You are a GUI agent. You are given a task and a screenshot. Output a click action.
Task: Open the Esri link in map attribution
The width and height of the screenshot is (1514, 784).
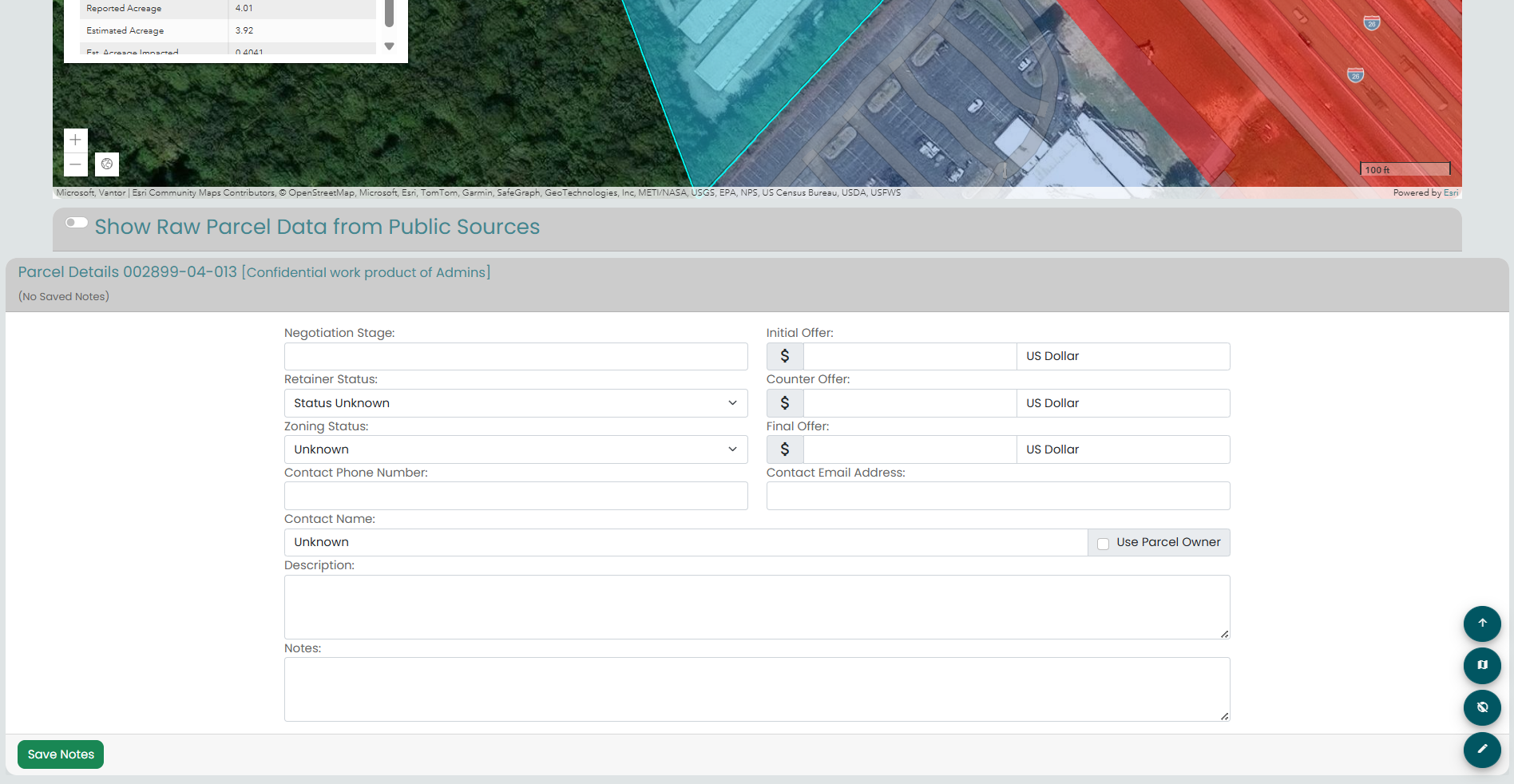(1451, 192)
